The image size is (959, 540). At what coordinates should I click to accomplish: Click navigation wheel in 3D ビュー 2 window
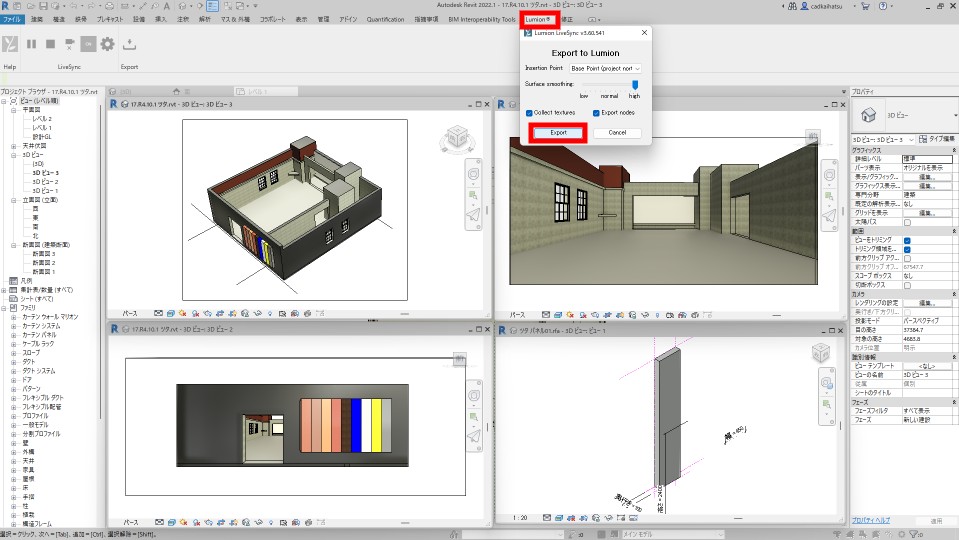473,396
